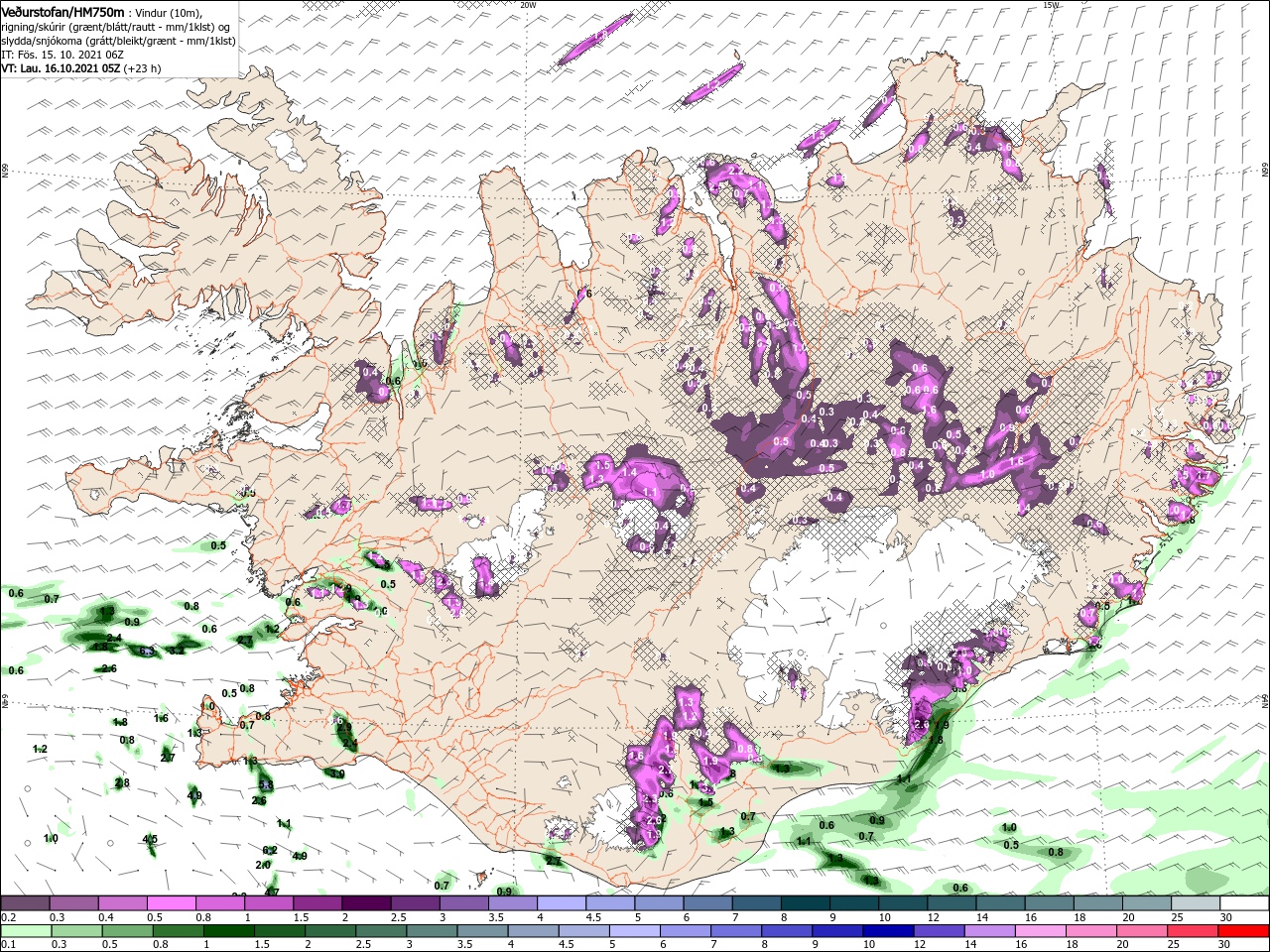Viewport: 1270px width, 952px height.
Task: Click the Veðurstofan/HM750m title text
Action: coord(63,11)
